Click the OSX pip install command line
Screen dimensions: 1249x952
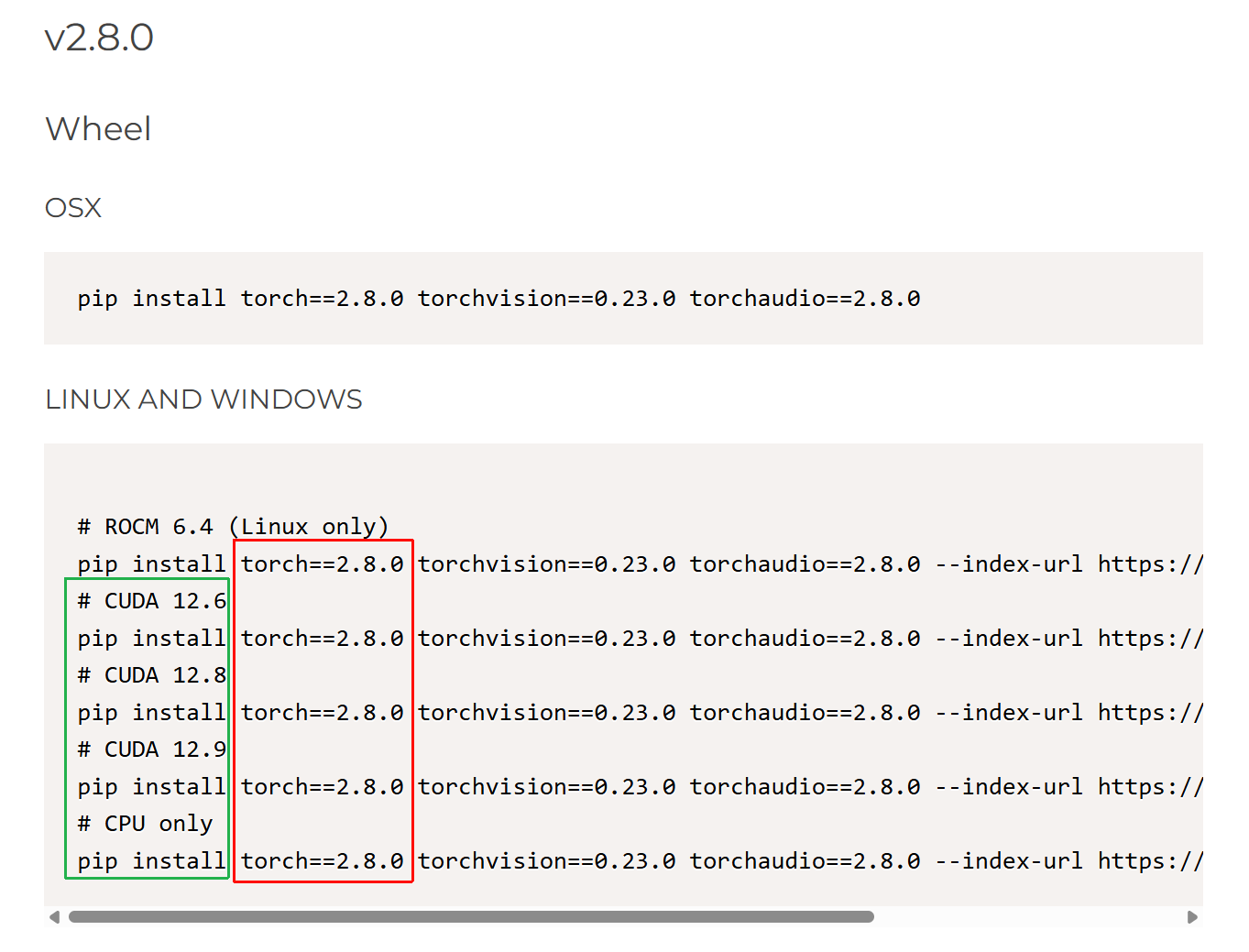(x=499, y=299)
